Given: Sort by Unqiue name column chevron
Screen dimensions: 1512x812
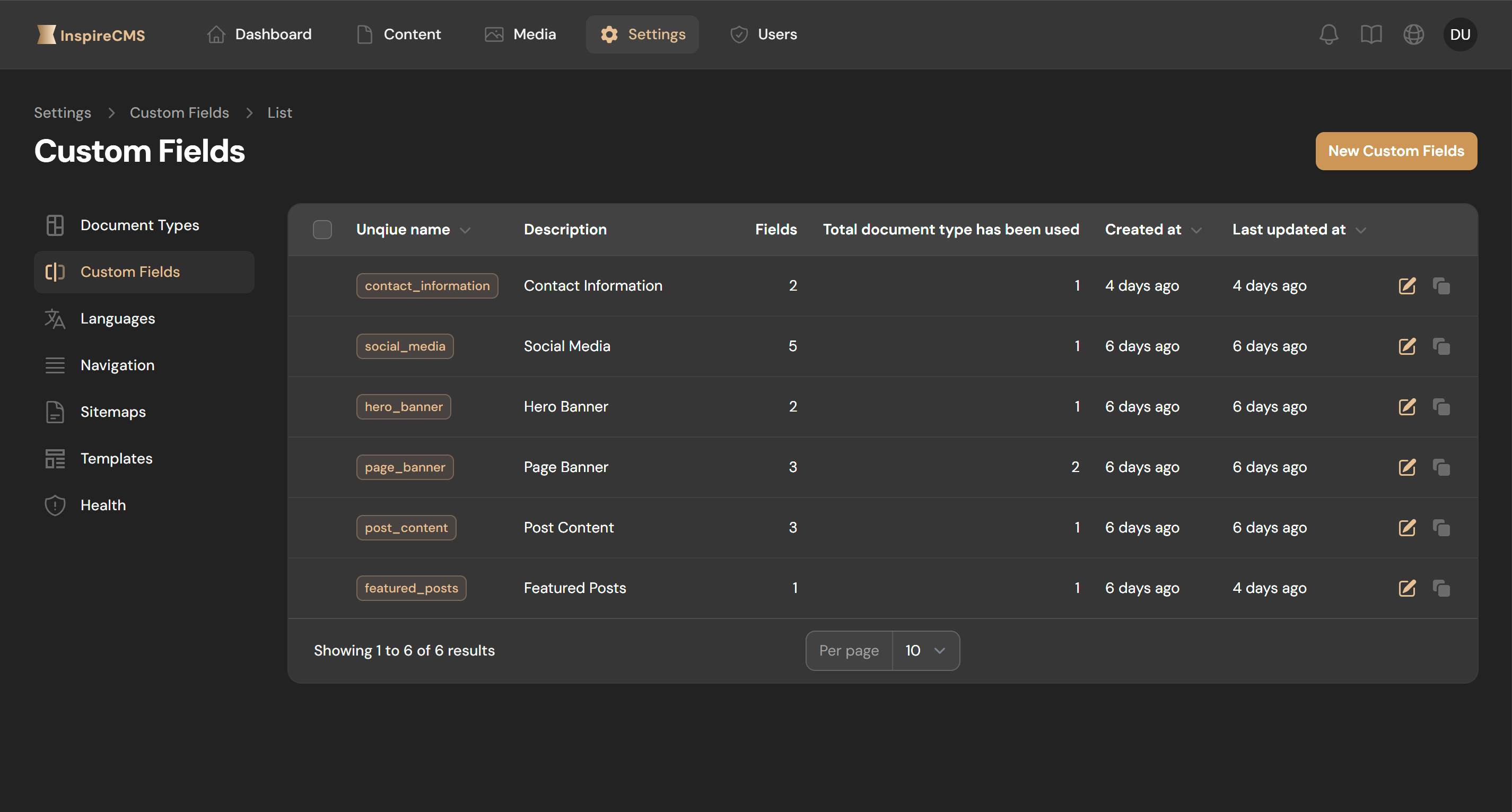Looking at the screenshot, I should point(465,230).
